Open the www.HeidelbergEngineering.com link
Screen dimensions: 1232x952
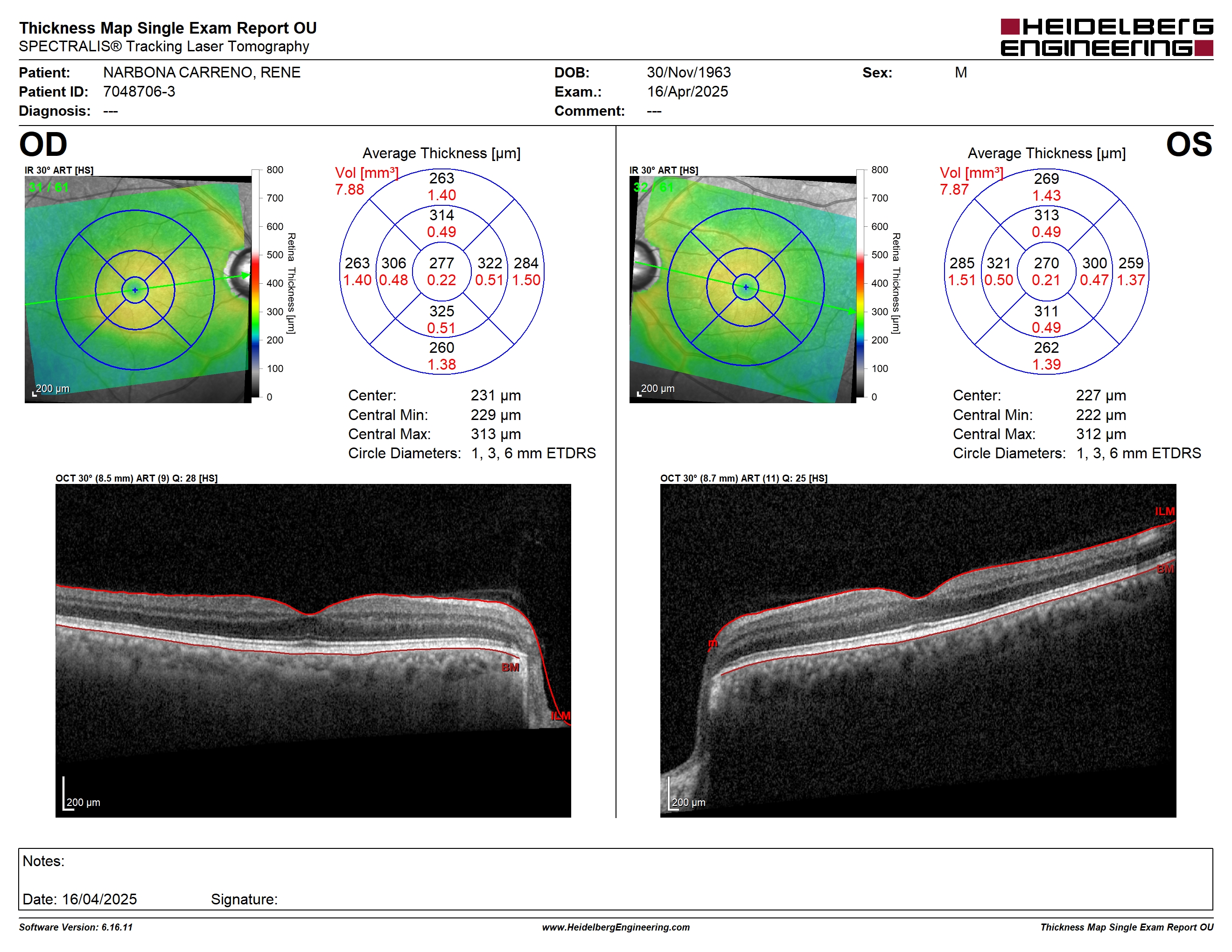(x=616, y=927)
